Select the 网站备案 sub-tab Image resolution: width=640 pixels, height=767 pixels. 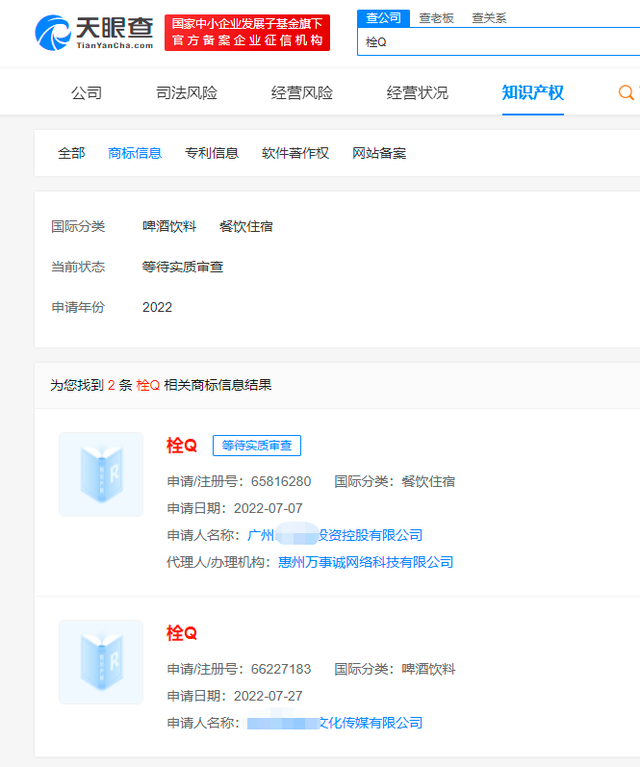[x=379, y=153]
